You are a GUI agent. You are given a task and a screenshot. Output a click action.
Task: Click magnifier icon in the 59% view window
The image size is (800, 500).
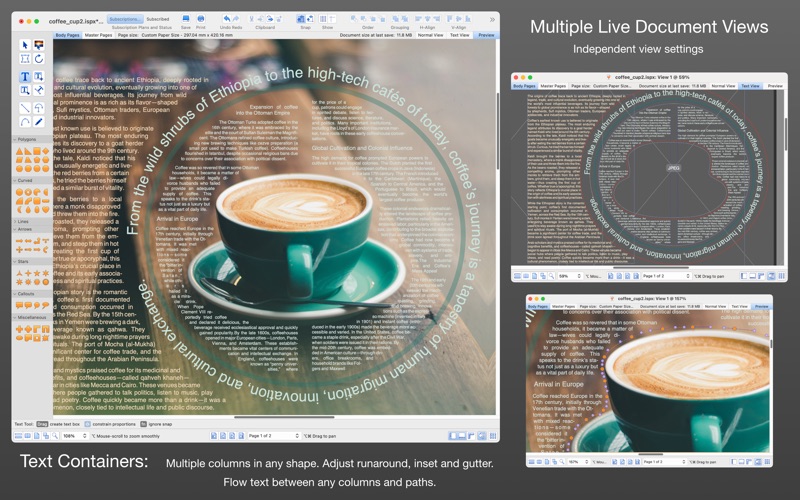point(551,276)
